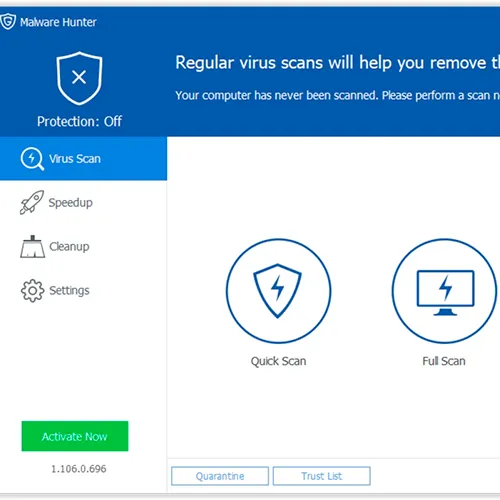Open the Virus Scan tab label
Image resolution: width=500 pixels, height=500 pixels.
coord(75,159)
